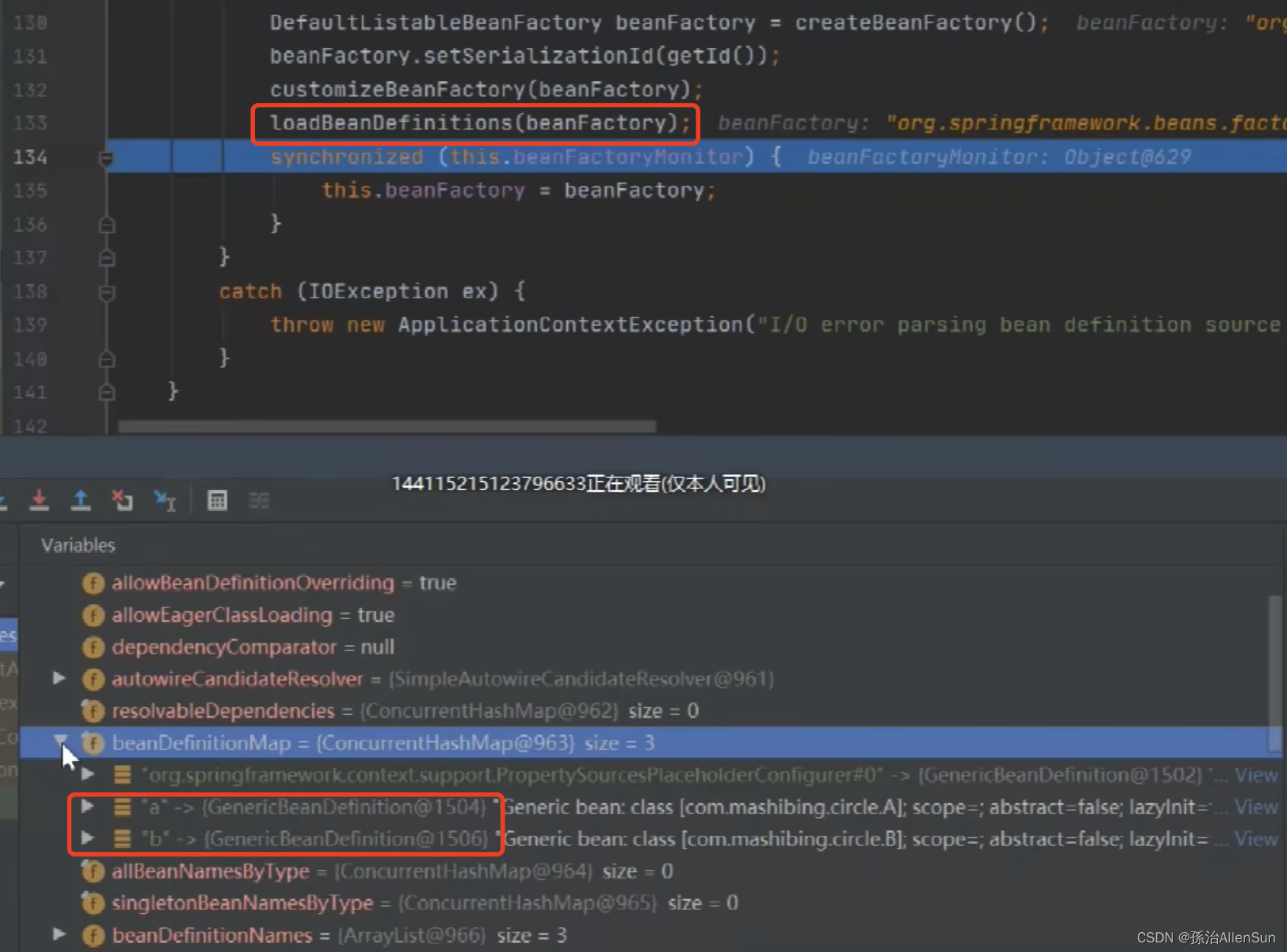Screen dimensions: 1287x952
Task: Select the Force Step Into icon
Action: coord(40,500)
